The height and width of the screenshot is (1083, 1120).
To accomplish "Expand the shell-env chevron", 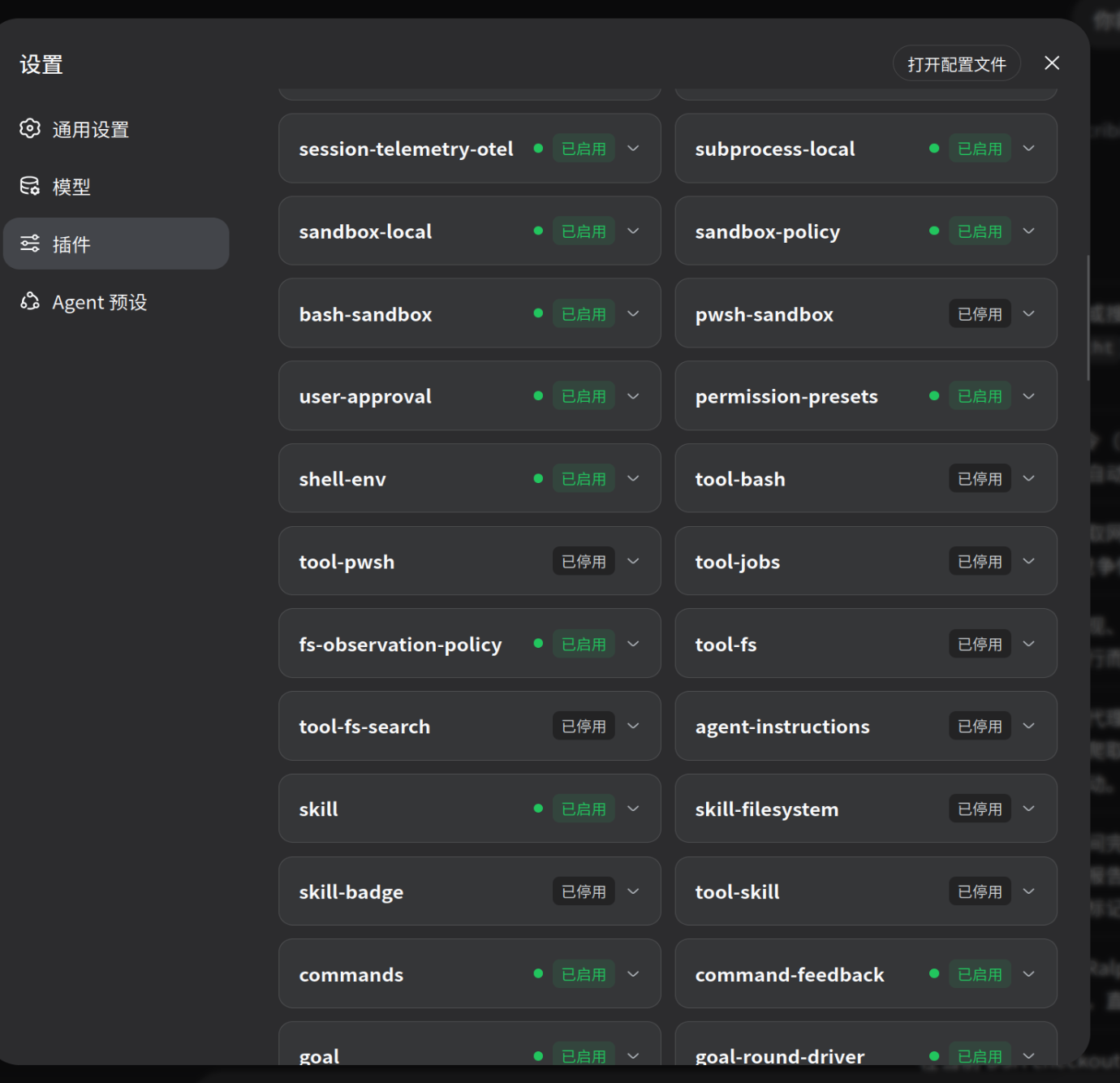I will pyautogui.click(x=634, y=479).
